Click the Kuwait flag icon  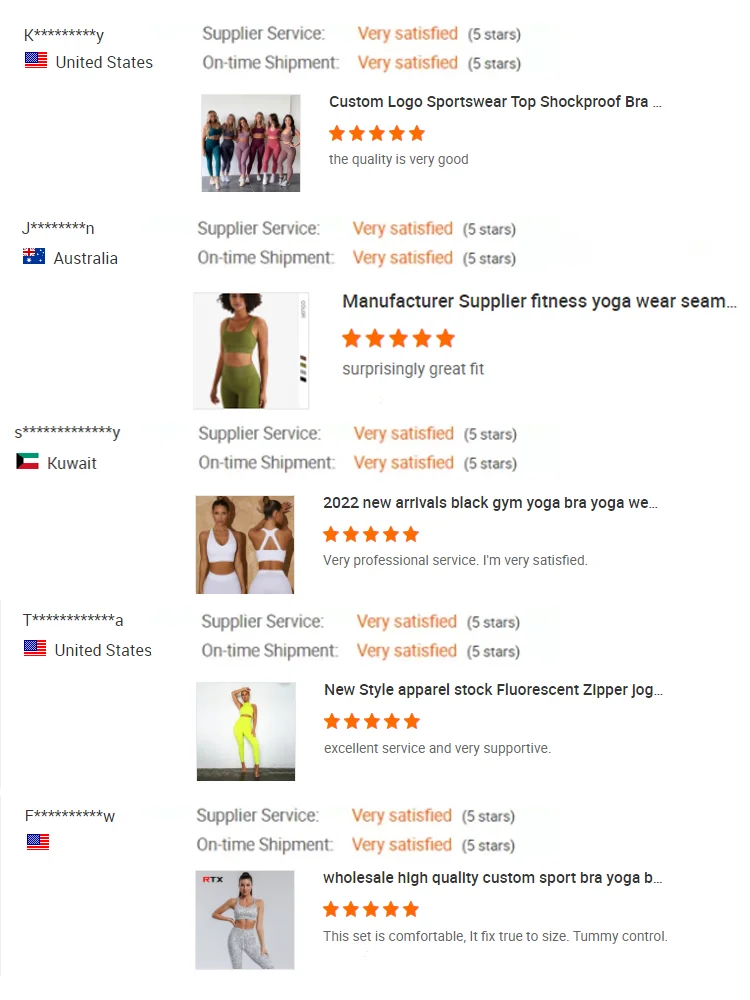point(27,461)
